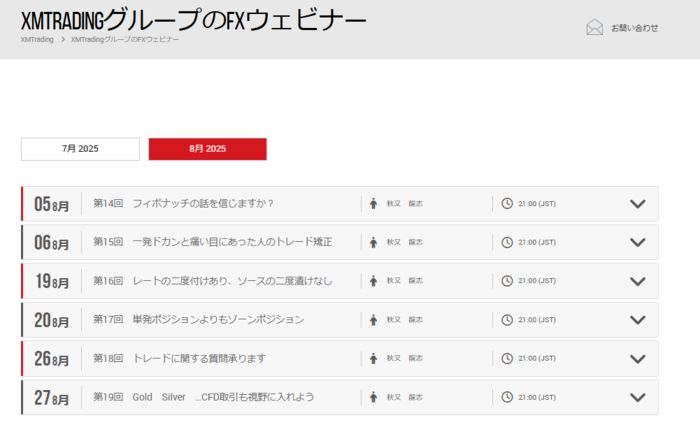The width and height of the screenshot is (700, 448).
Task: Click the presenter icon in 第16回 row
Action: pos(374,281)
